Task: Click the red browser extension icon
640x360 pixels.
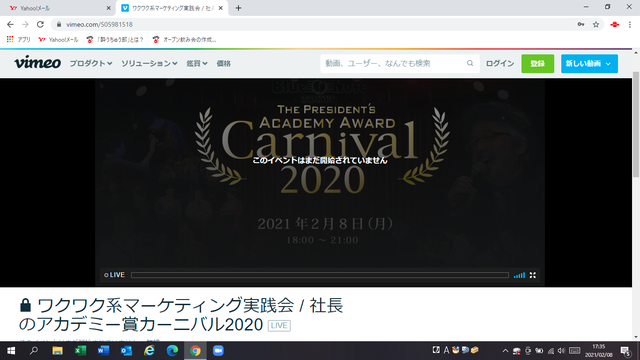Action: click(x=614, y=24)
